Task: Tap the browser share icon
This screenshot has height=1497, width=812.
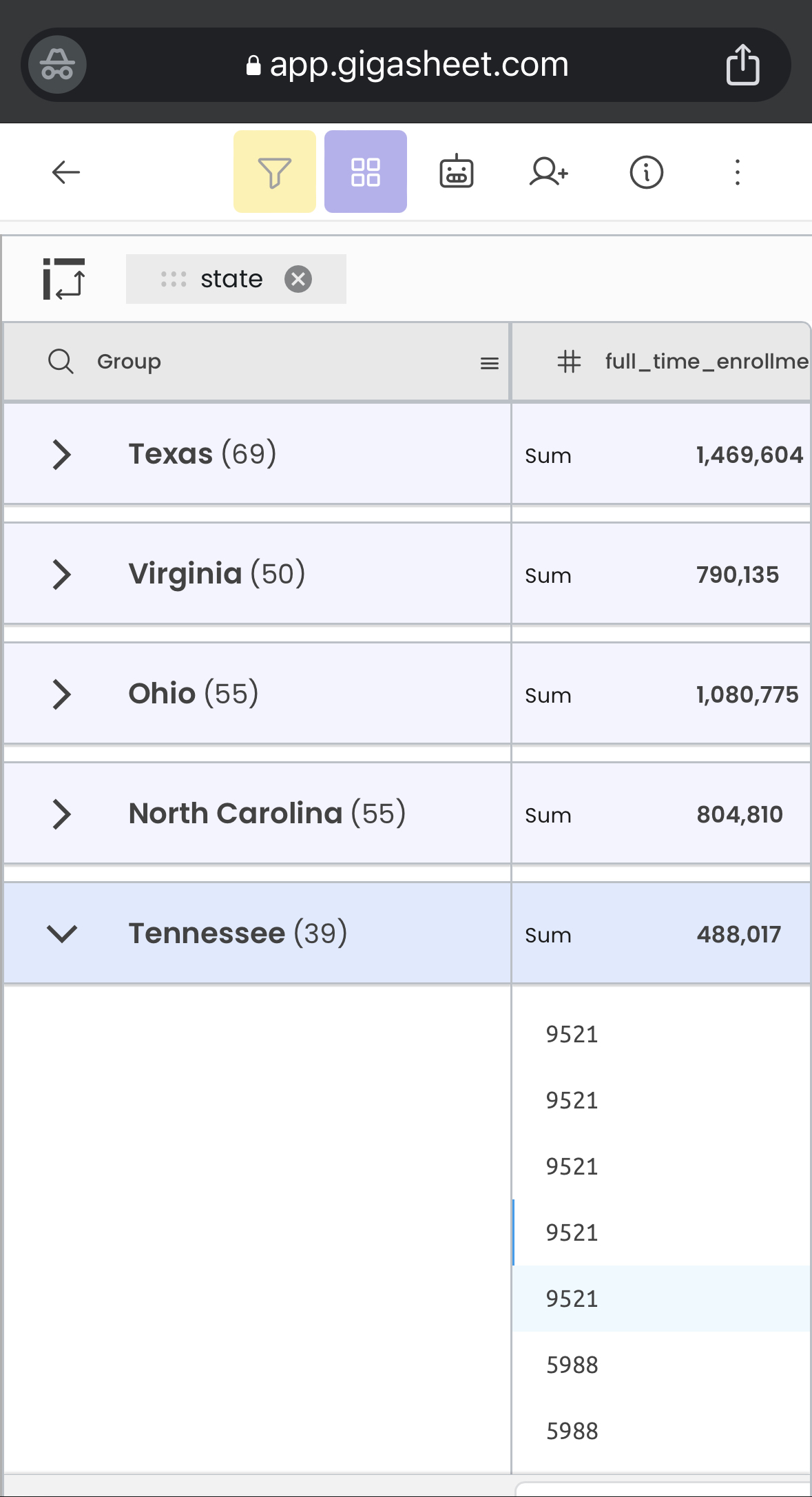Action: tap(742, 65)
